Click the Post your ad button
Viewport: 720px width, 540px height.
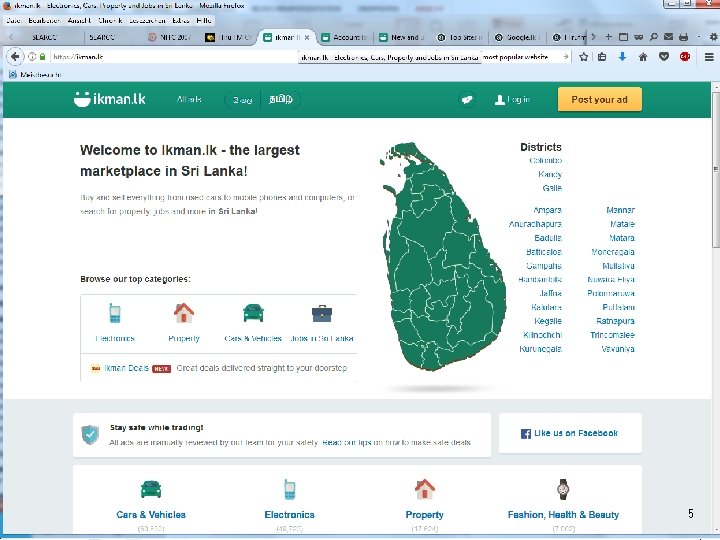pyautogui.click(x=600, y=99)
